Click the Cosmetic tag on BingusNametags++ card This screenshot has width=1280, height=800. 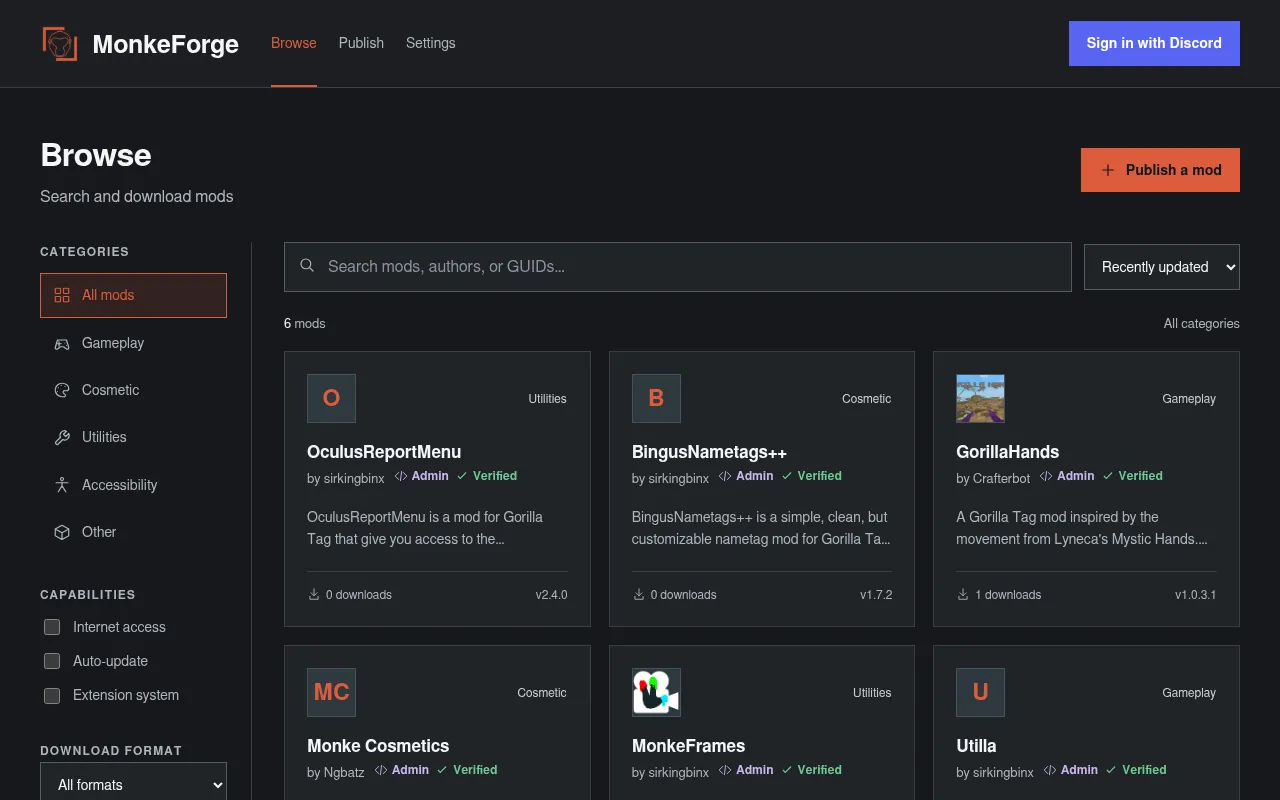(x=867, y=399)
